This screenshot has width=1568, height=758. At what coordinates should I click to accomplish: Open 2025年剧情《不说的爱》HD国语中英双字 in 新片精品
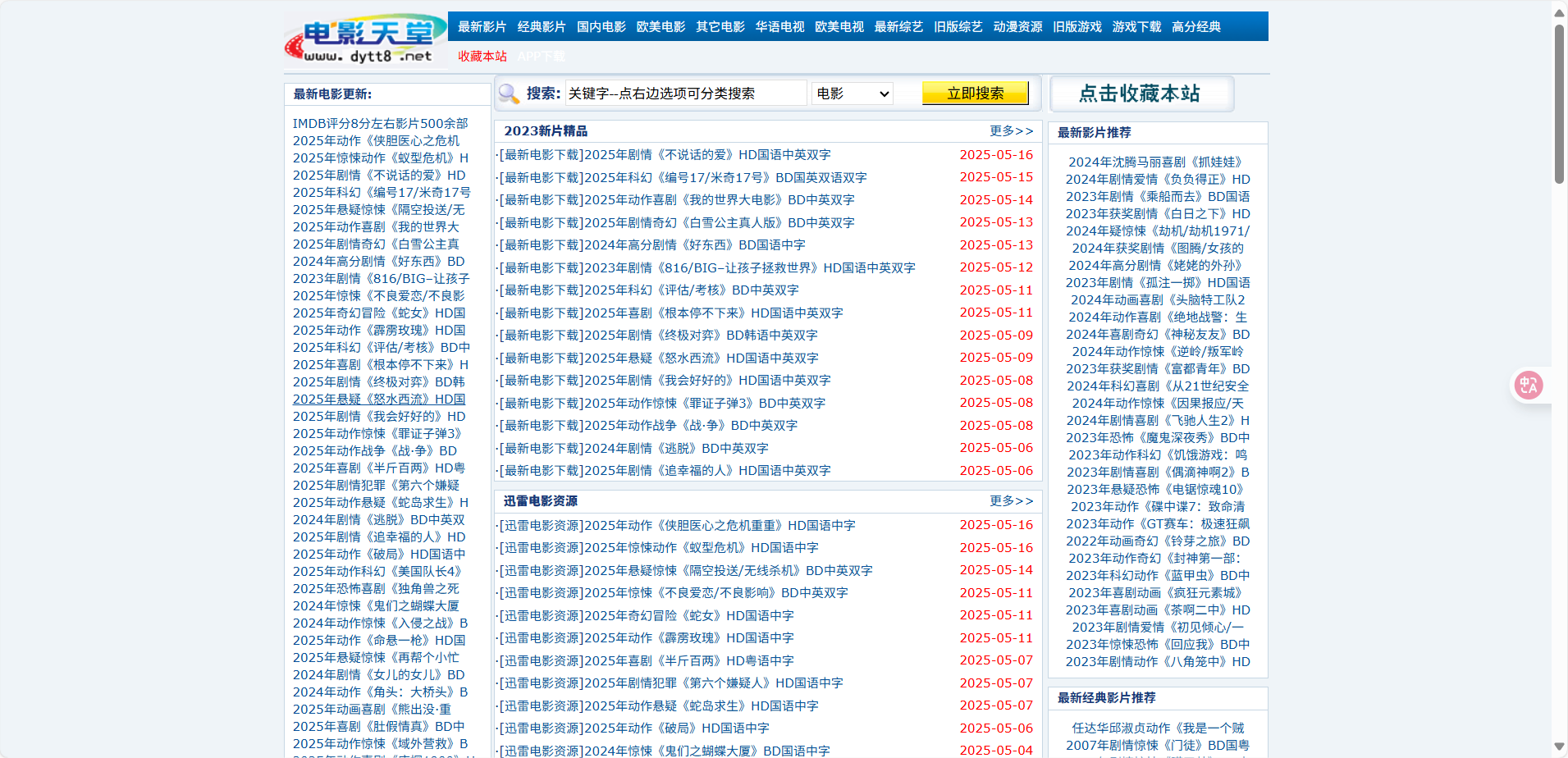coord(707,155)
